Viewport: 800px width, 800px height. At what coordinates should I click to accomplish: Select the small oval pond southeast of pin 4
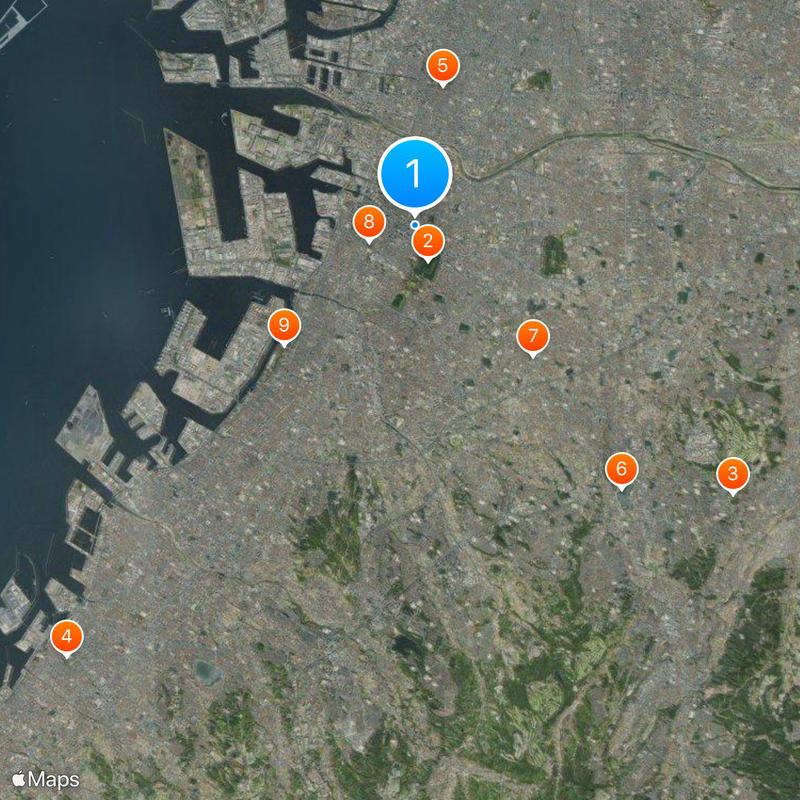point(209,672)
